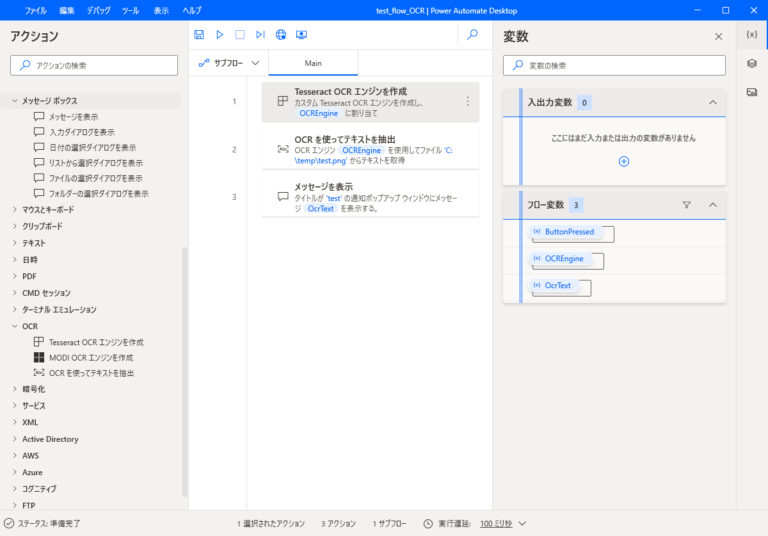Select フォルダーの選択ダイアログを表示 action
Viewport: 768px width, 536px height.
[91, 194]
